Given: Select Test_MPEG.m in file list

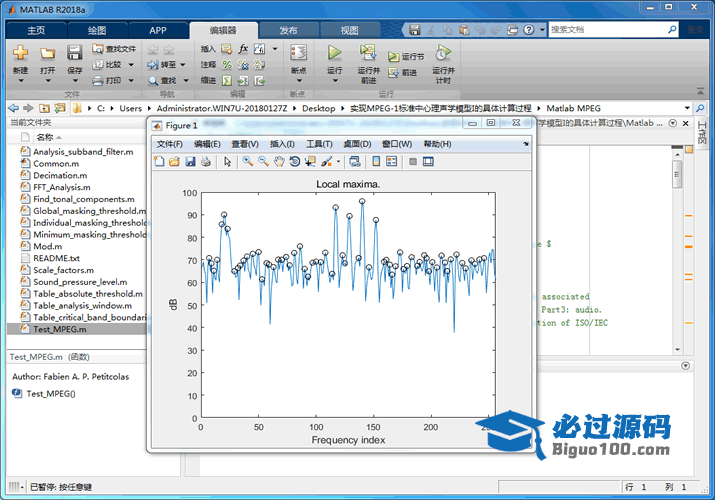Looking at the screenshot, I should 76,329.
